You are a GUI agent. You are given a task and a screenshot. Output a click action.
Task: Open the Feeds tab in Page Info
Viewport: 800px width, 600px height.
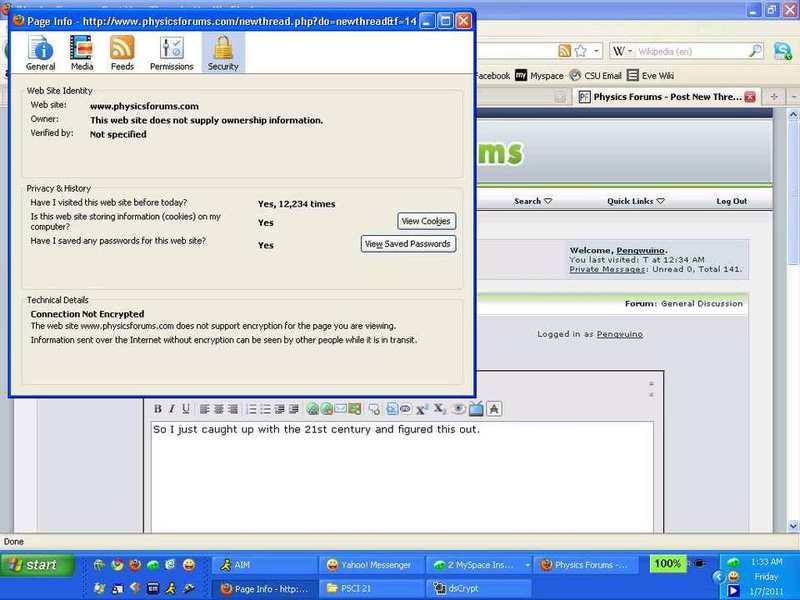[x=122, y=53]
